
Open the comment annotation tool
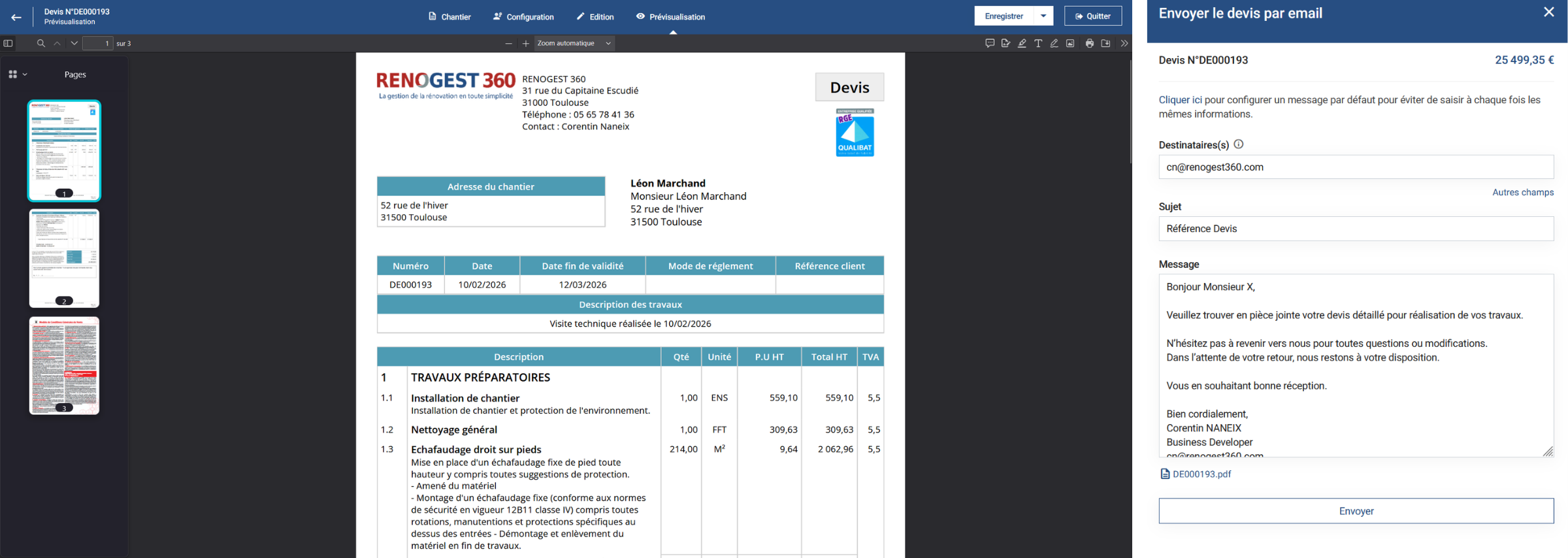click(990, 44)
